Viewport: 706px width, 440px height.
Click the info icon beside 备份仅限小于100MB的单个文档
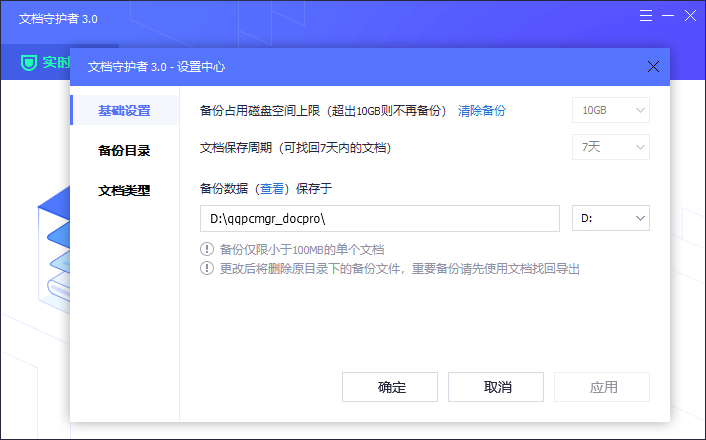[207, 249]
